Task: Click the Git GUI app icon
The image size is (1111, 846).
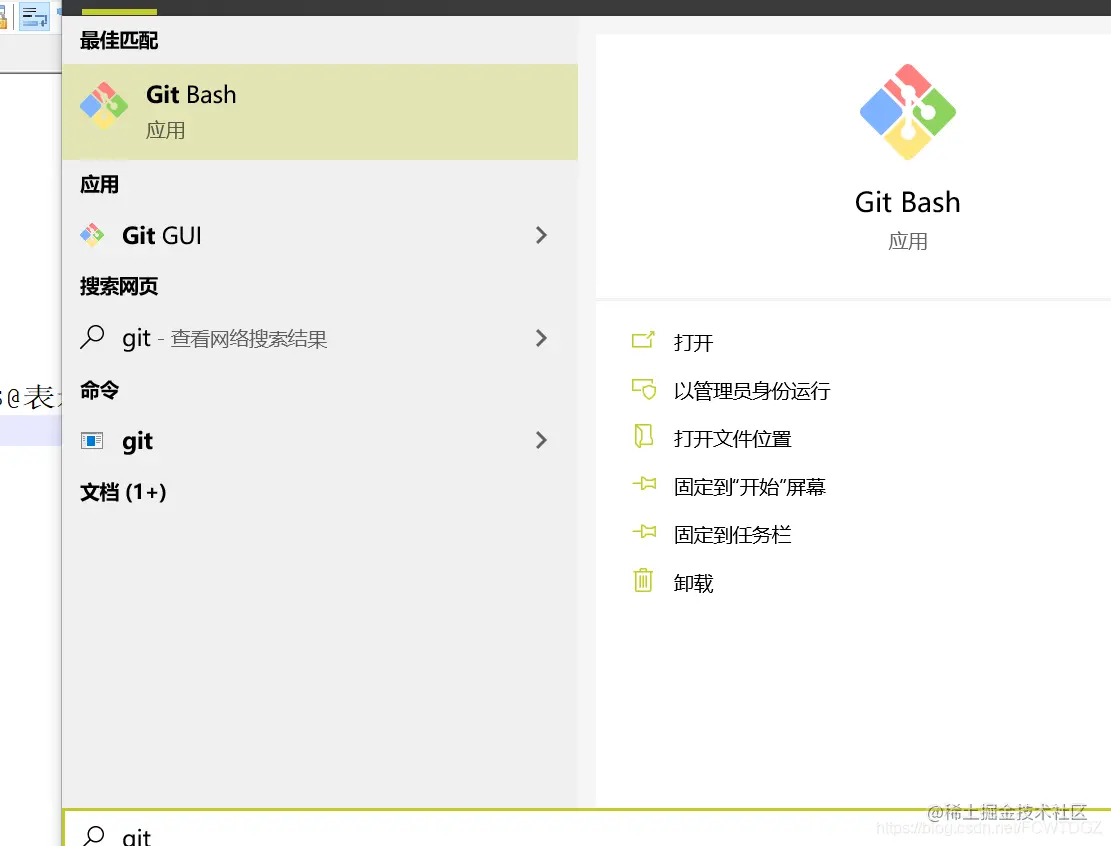Action: point(92,235)
